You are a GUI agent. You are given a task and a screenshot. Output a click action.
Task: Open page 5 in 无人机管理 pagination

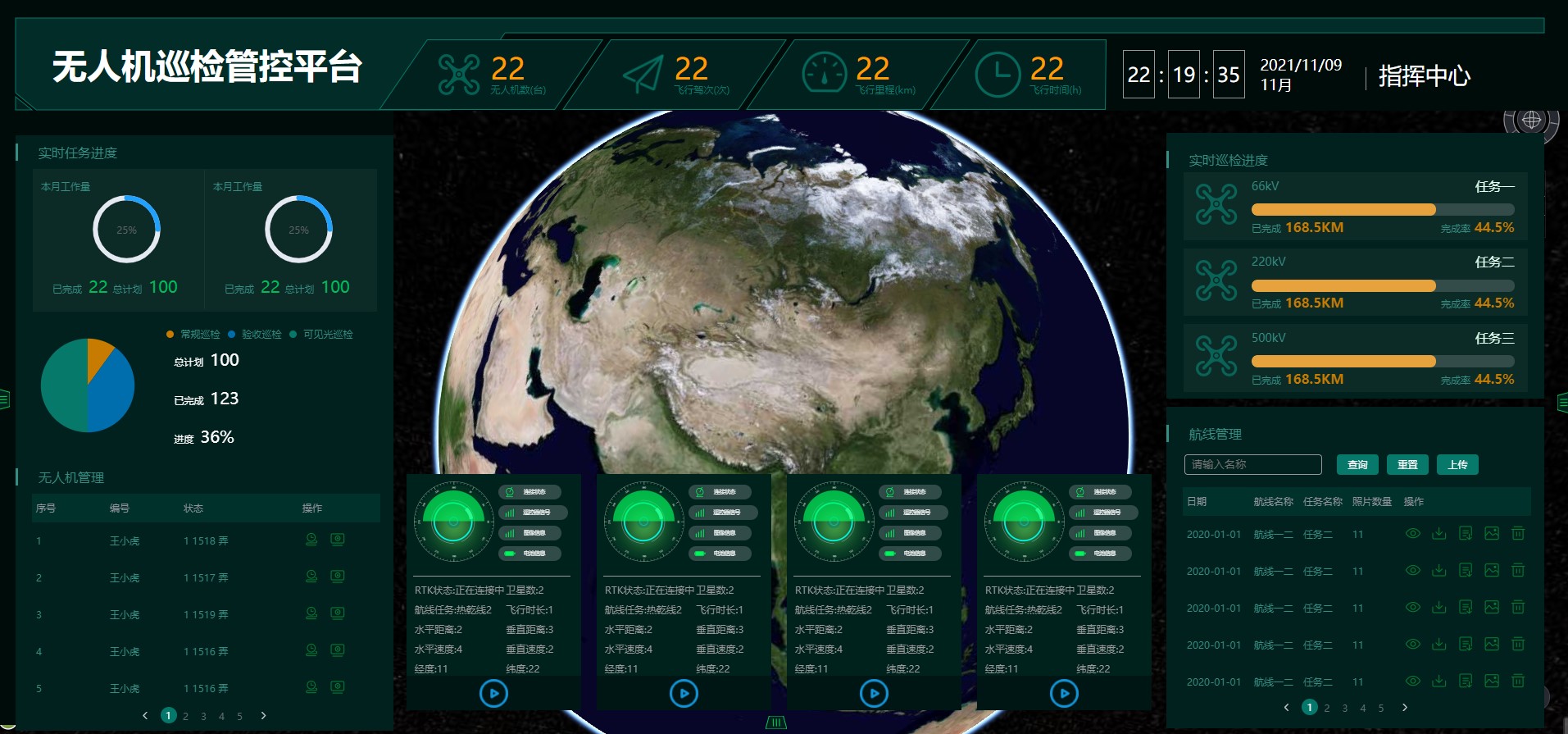(x=240, y=716)
